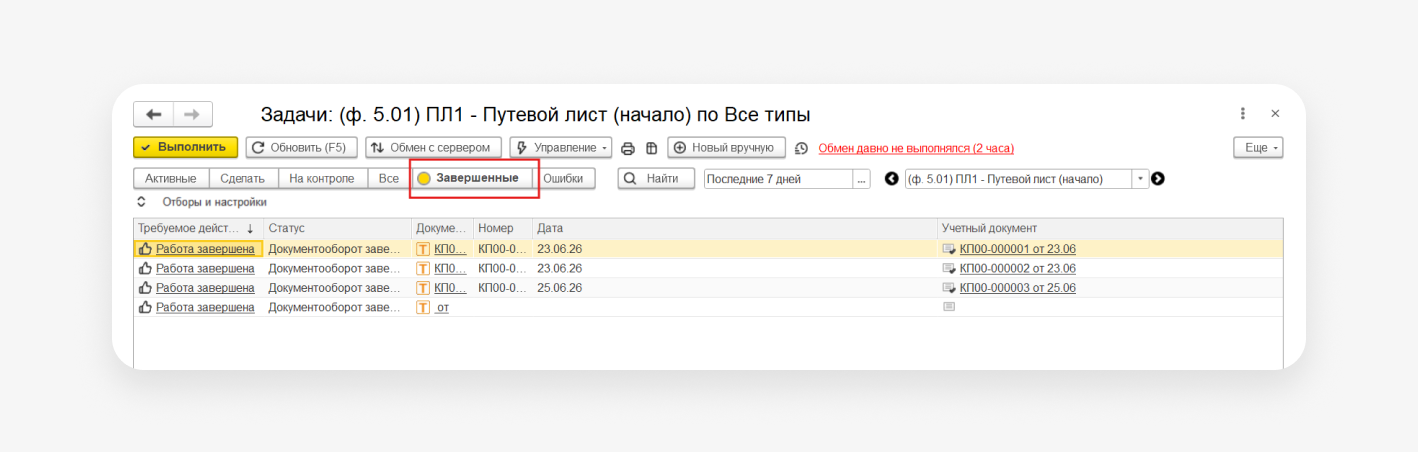Close the task window with X
The width and height of the screenshot is (1418, 452).
(x=1275, y=114)
